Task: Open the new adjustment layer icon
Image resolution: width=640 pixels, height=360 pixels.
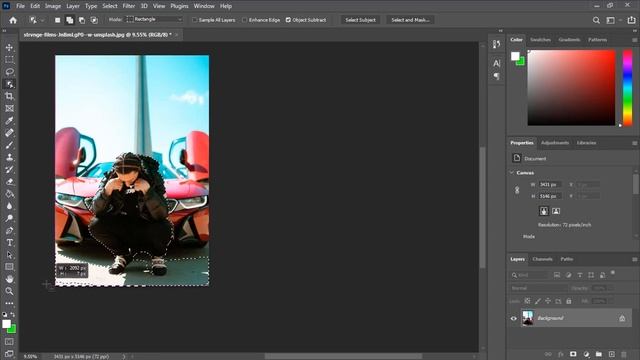Action: (x=586, y=354)
